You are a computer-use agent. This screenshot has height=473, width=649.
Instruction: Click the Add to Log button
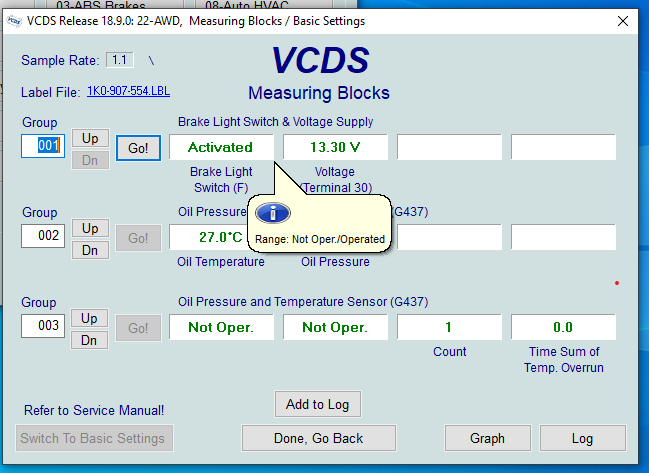(318, 404)
